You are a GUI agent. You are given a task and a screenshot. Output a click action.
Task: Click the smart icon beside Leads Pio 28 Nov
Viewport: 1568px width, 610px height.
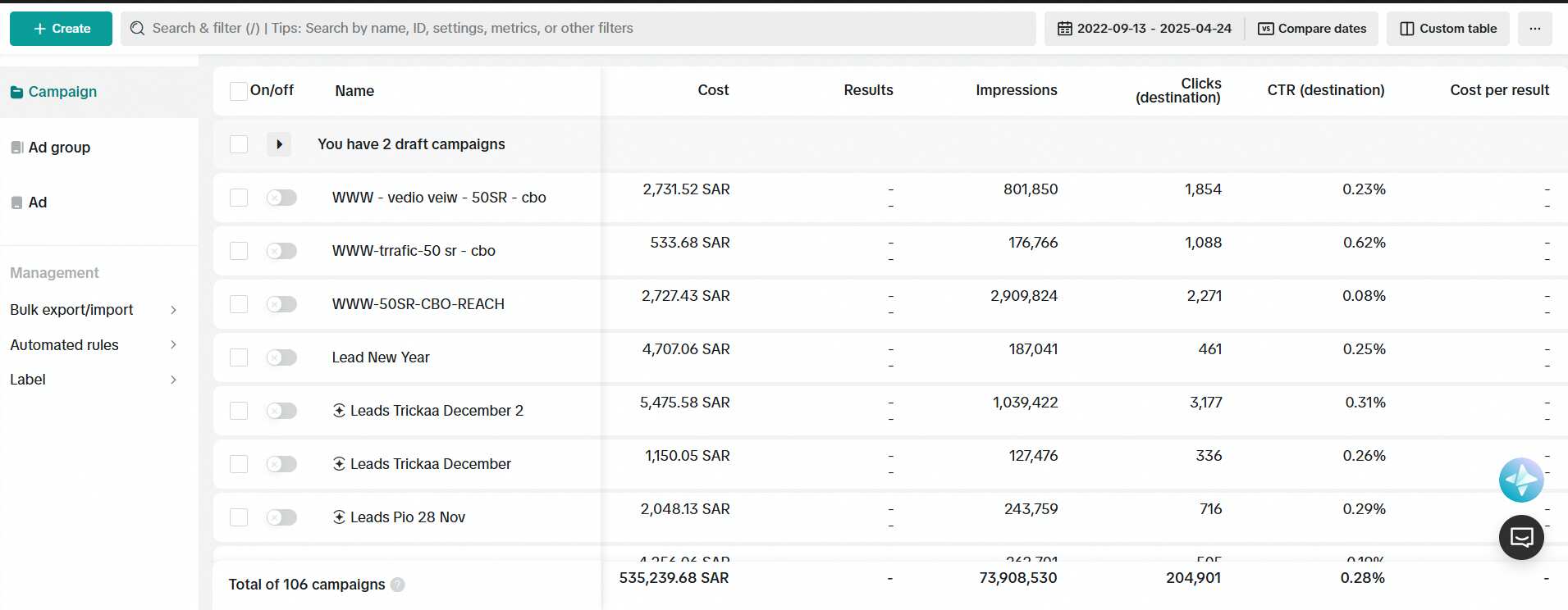click(339, 517)
